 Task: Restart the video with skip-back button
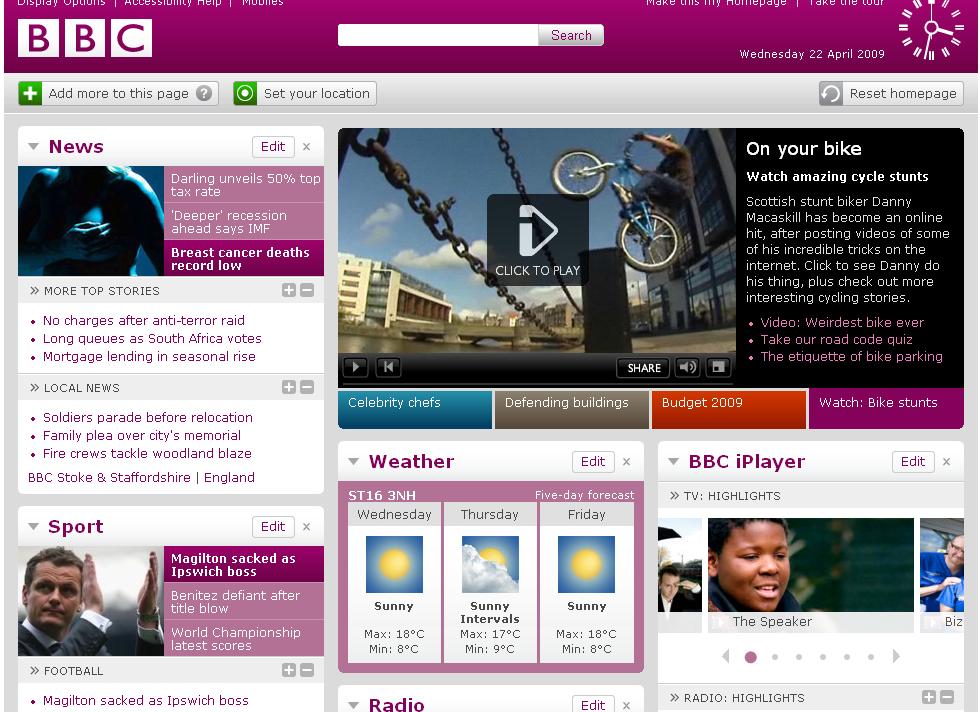[x=388, y=367]
